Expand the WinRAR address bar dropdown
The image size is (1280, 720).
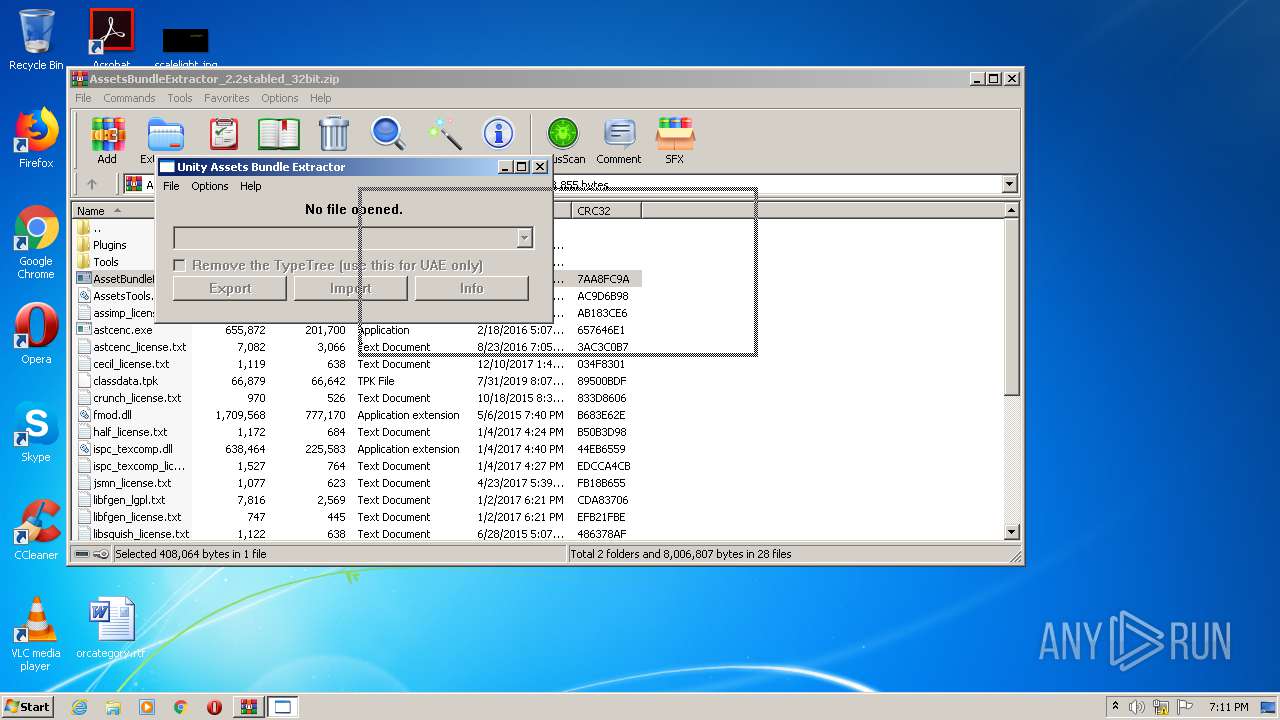tap(1009, 184)
